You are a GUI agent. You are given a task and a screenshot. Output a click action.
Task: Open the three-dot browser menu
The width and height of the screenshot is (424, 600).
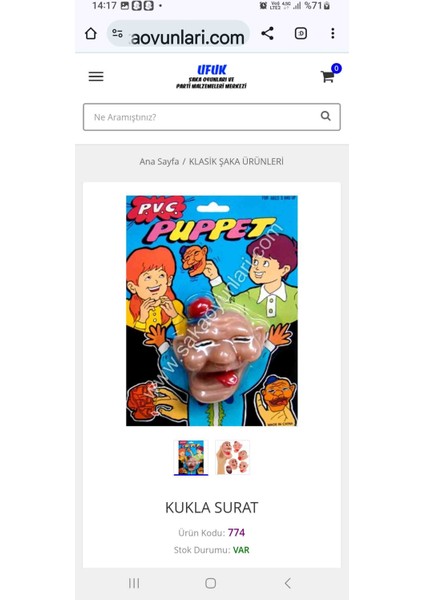pyautogui.click(x=333, y=33)
